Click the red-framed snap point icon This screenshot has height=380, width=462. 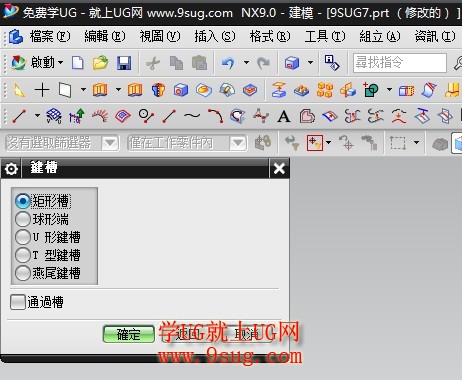315,143
